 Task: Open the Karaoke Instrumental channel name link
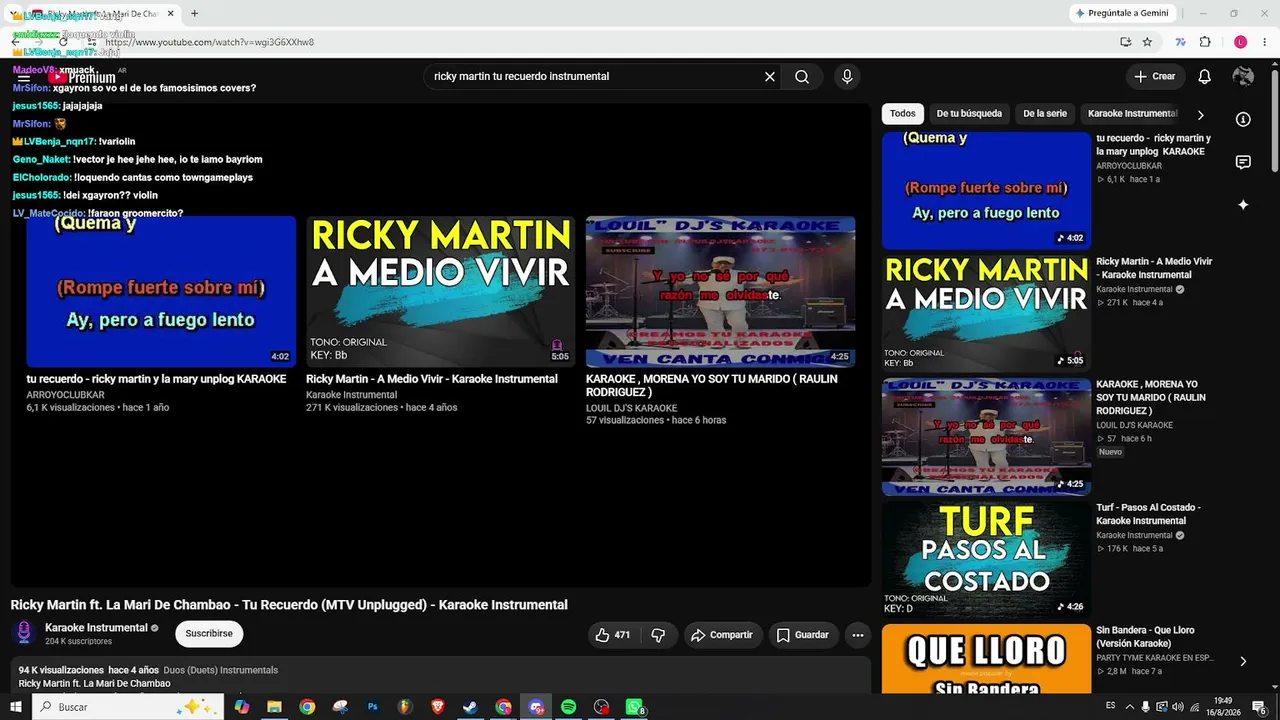point(96,628)
